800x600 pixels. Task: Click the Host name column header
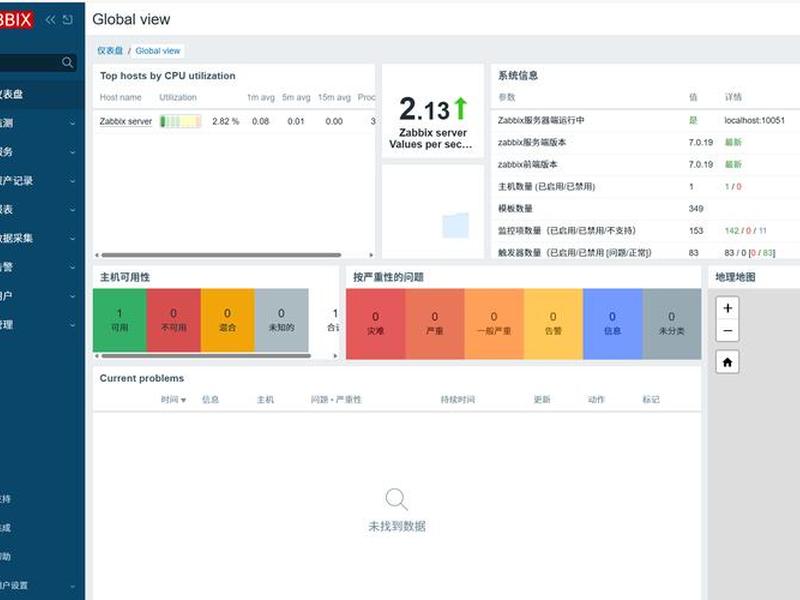coord(120,97)
